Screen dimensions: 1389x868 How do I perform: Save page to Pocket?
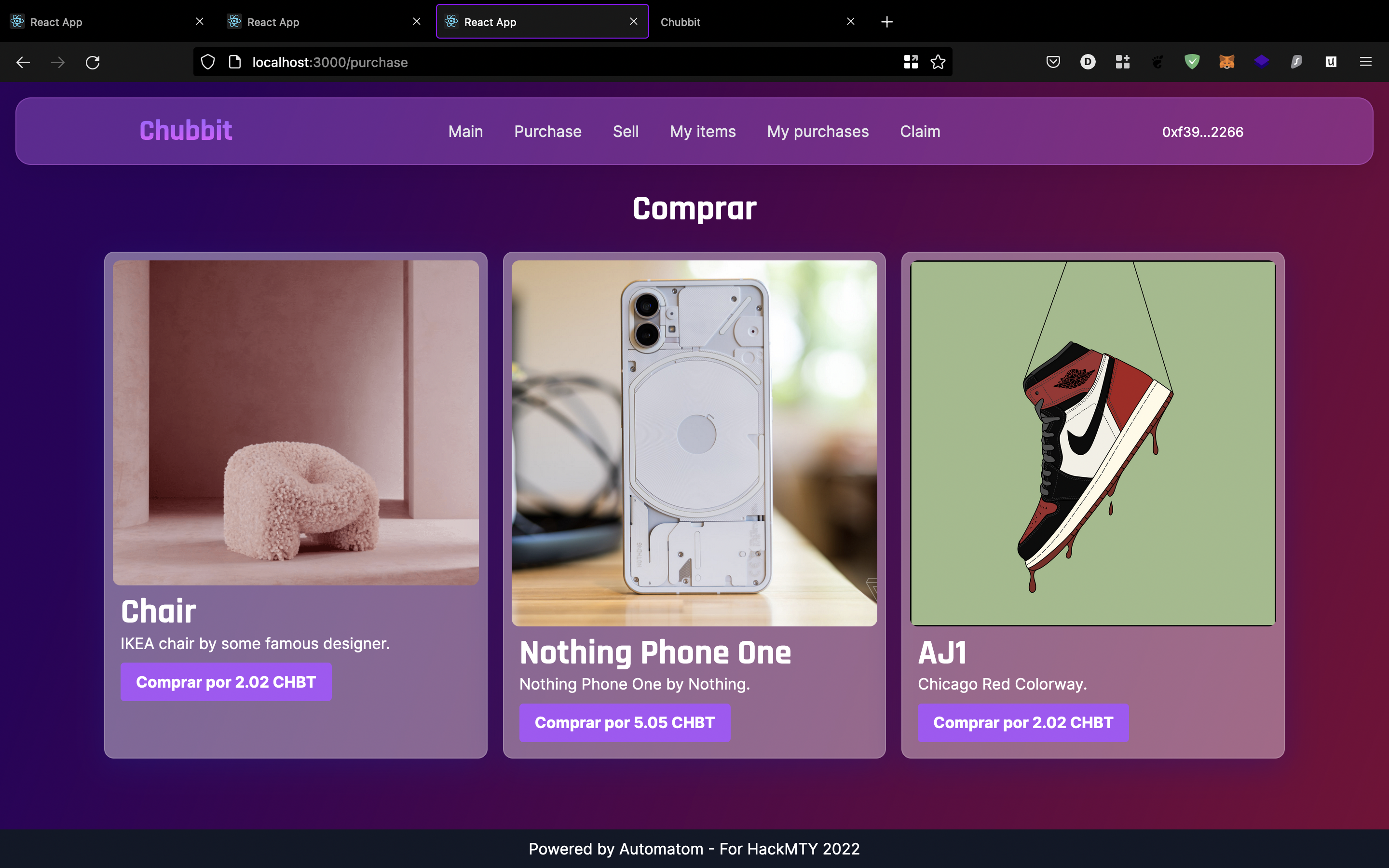(1053, 62)
